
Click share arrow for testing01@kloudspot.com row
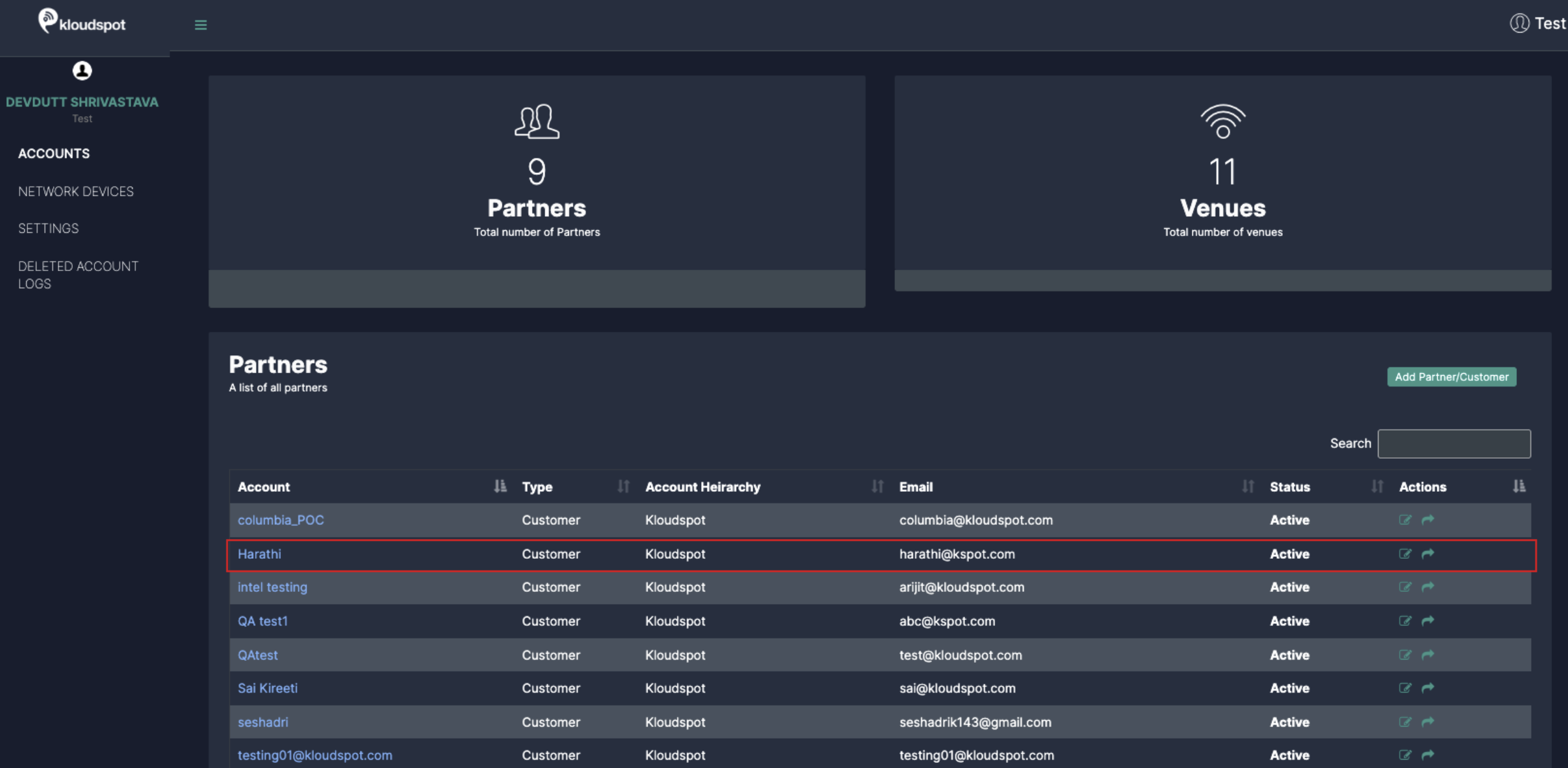(1428, 755)
